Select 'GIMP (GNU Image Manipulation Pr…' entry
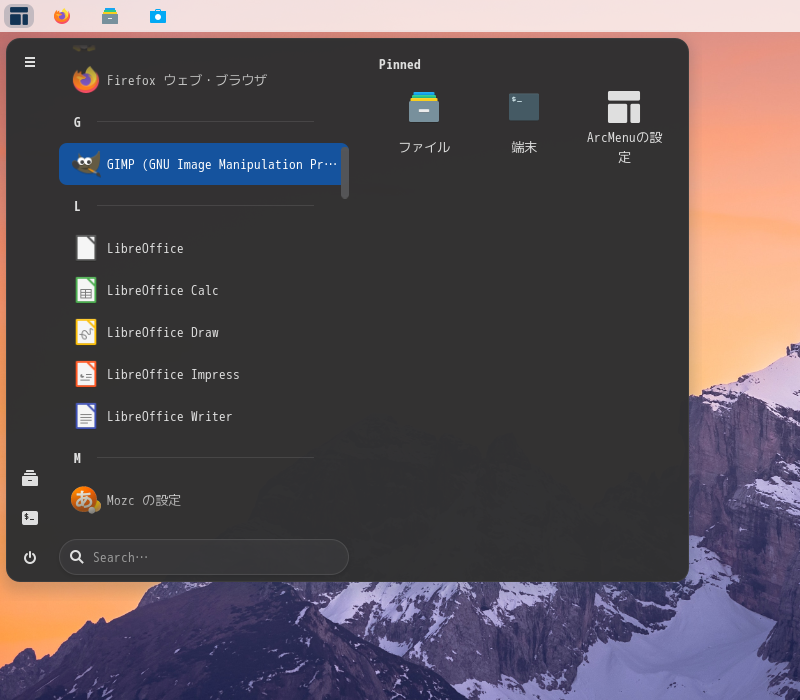 [x=204, y=164]
